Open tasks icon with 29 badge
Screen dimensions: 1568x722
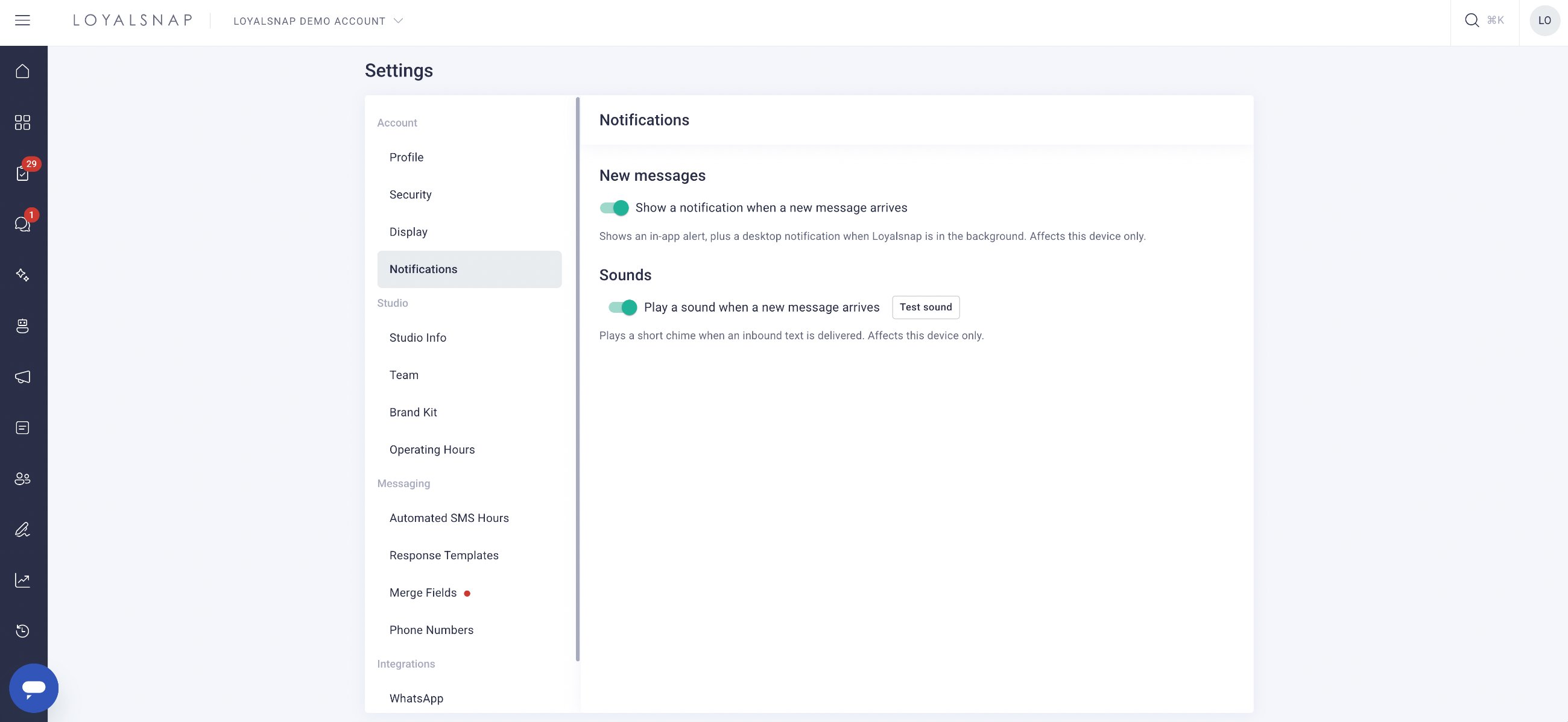[22, 174]
